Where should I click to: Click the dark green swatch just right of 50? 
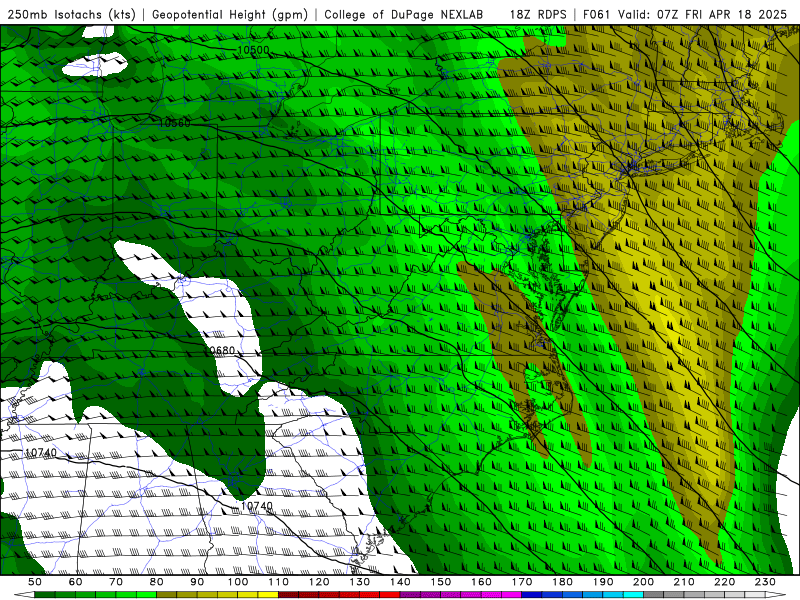[45, 595]
